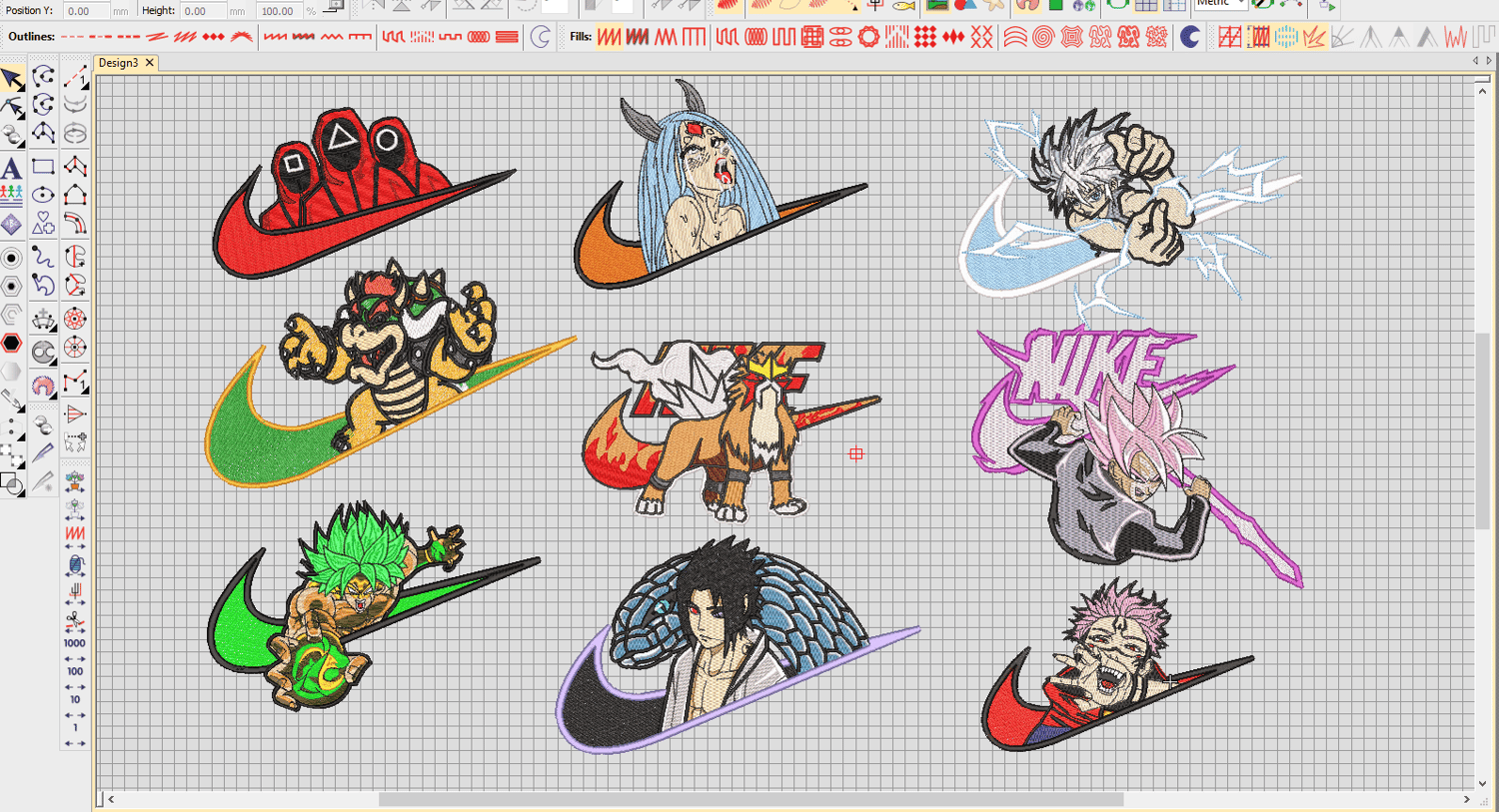Pick the thick dashed outline stitch

point(128,37)
